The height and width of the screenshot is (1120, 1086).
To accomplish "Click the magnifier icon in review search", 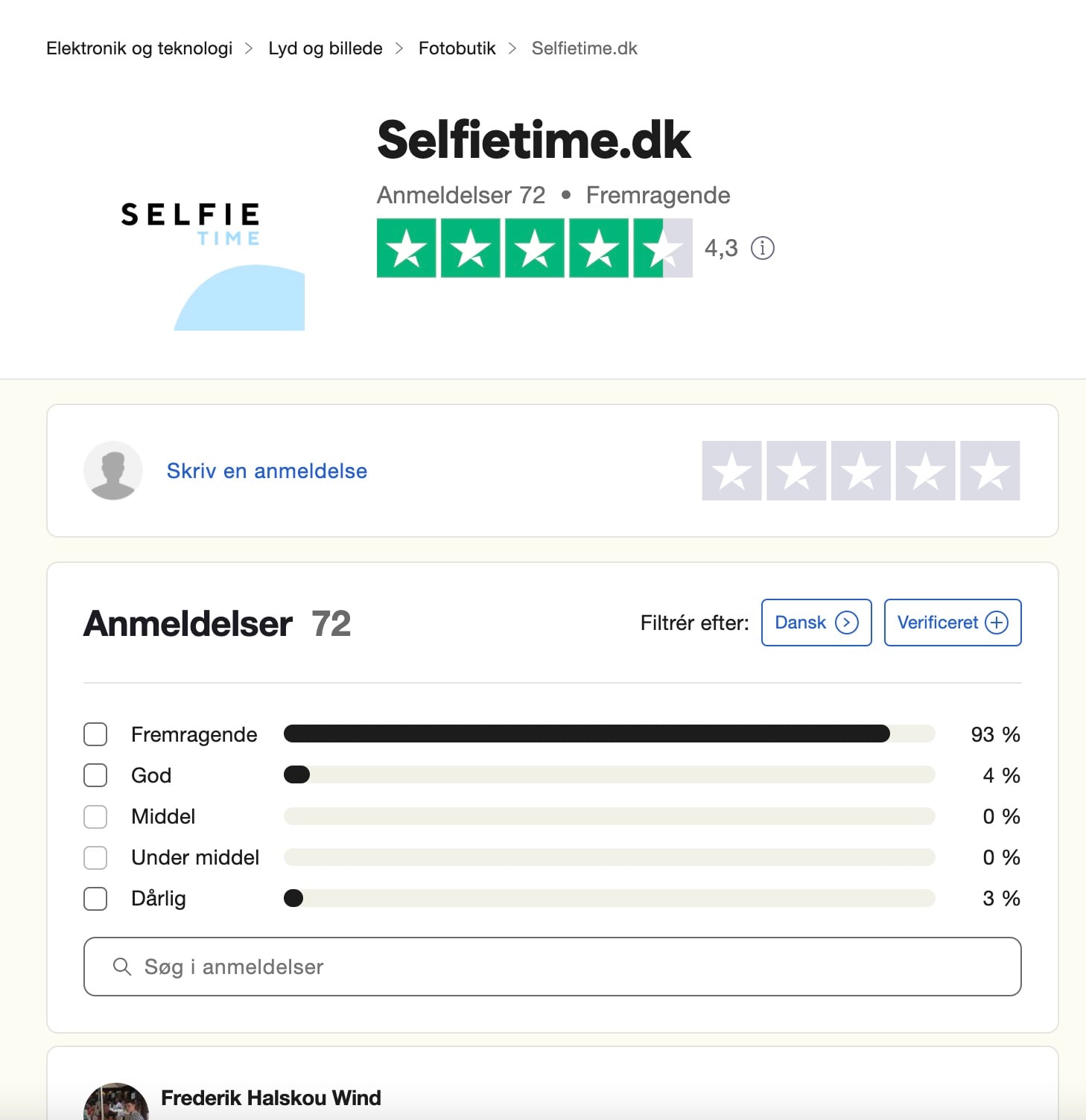I will (x=122, y=967).
